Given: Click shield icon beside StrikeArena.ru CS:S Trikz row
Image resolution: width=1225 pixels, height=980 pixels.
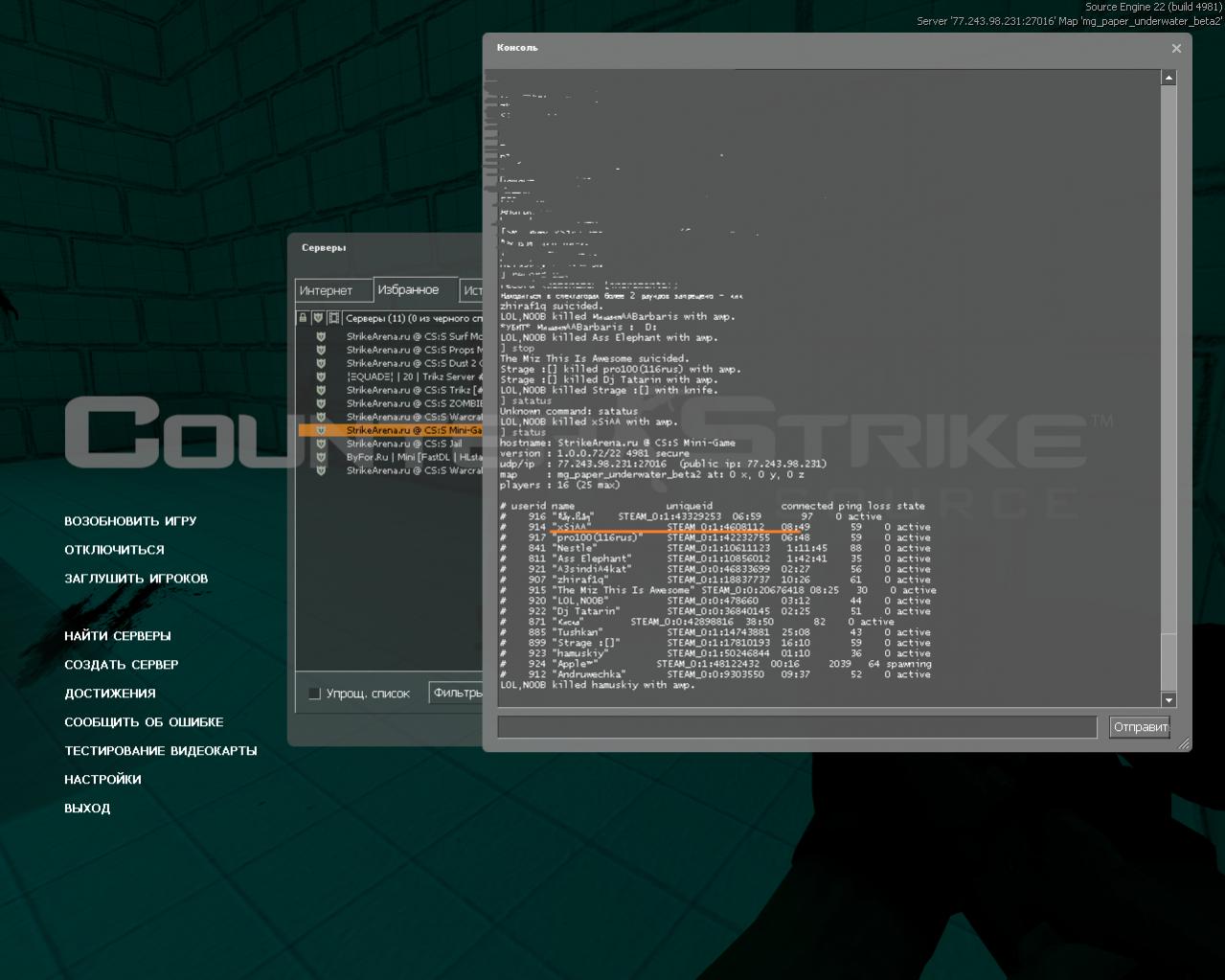Looking at the screenshot, I should coord(321,390).
